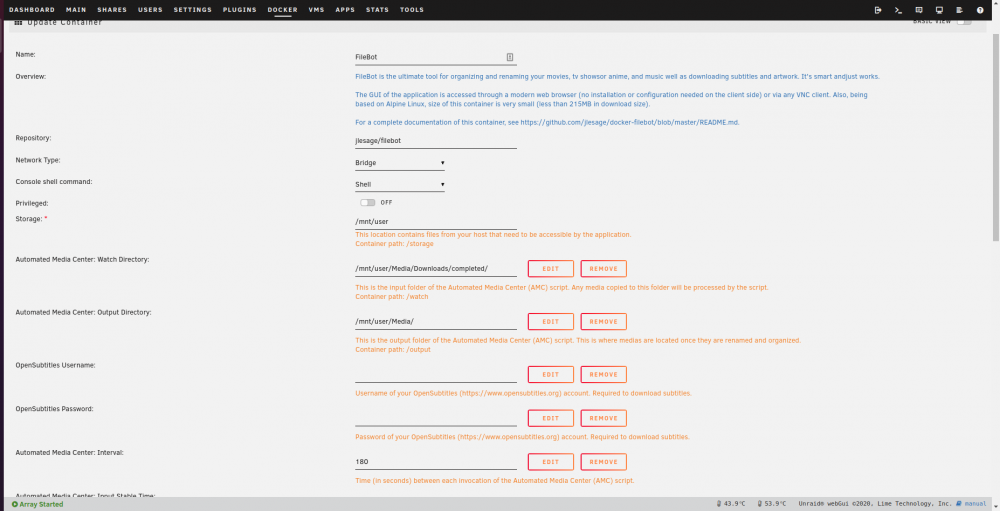This screenshot has width=1000, height=511.
Task: Click the Watch Directory path field
Action: point(436,269)
